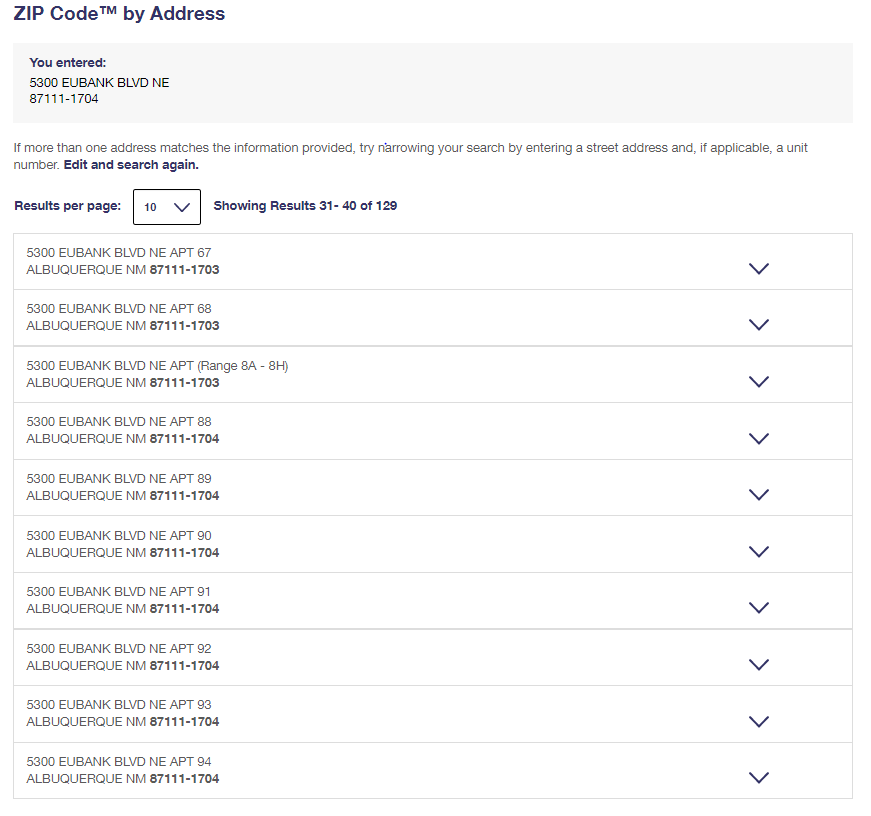Select address text 5300 EUBANK BLVD NE APT 93
This screenshot has height=816, width=871.
click(119, 705)
